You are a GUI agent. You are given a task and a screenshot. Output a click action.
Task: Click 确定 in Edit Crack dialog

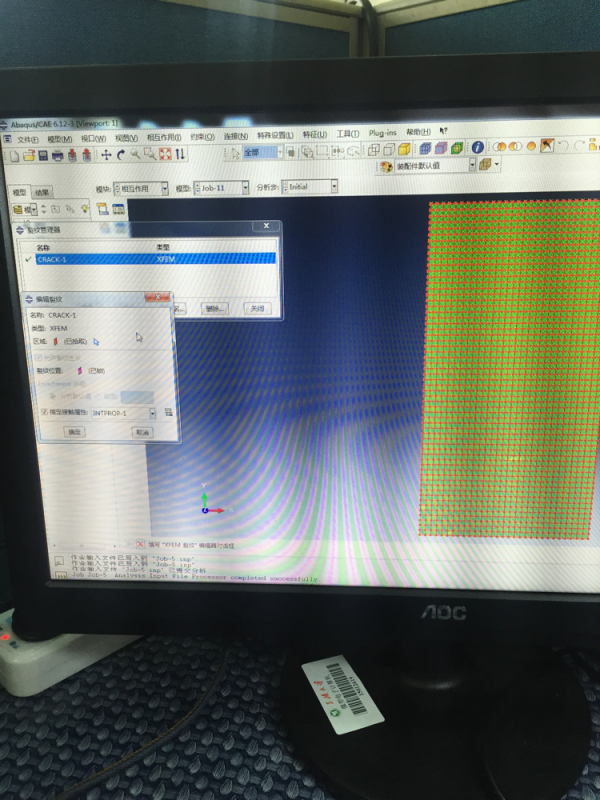pos(74,432)
